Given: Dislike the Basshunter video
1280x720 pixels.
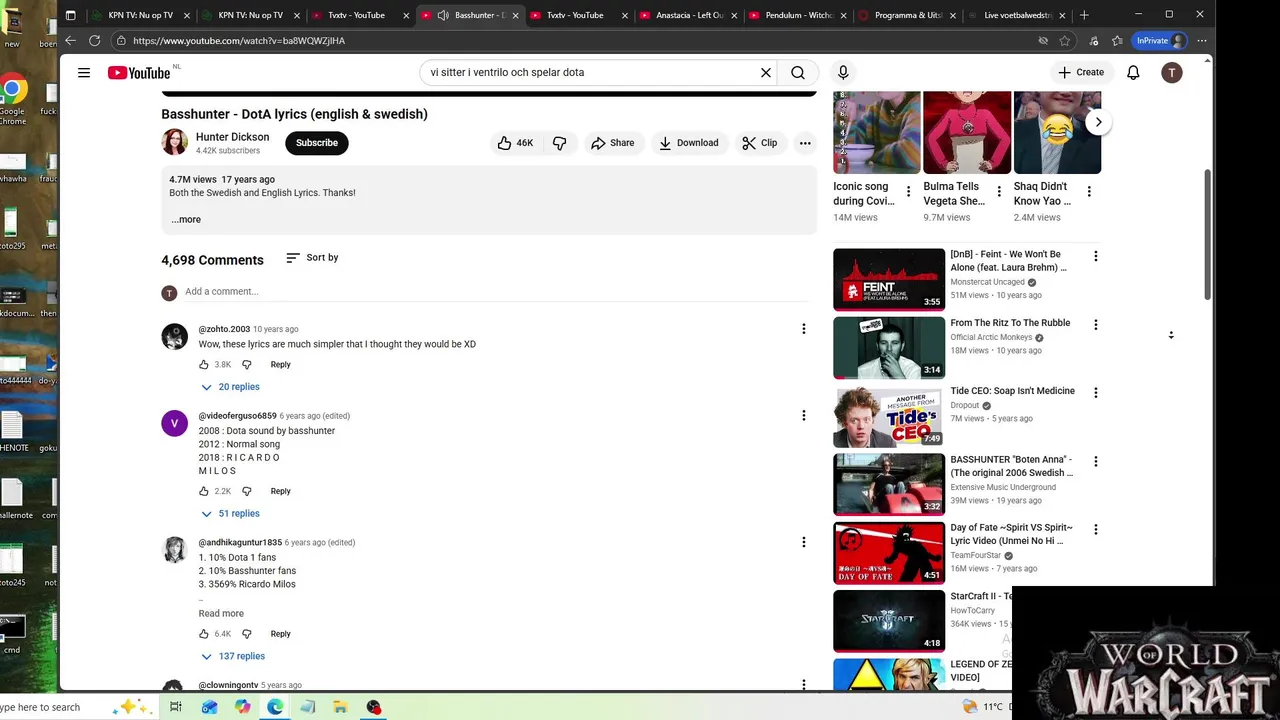Looking at the screenshot, I should coord(560,143).
